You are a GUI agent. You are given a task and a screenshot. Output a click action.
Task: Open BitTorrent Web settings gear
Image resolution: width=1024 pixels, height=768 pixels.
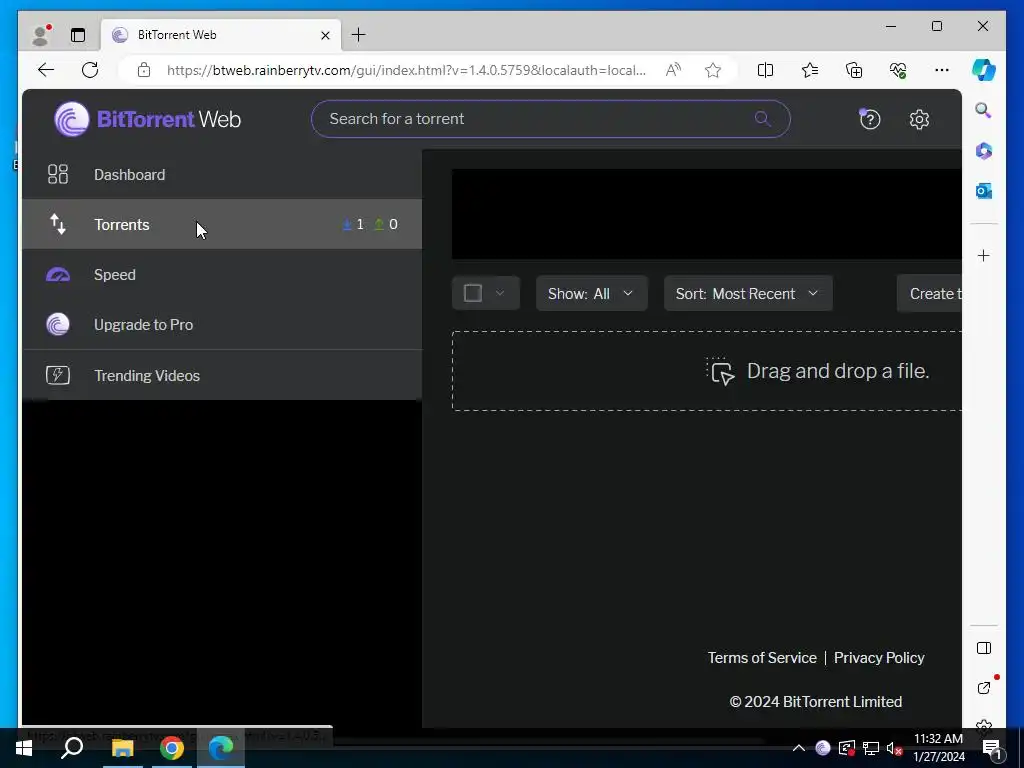[x=919, y=120]
